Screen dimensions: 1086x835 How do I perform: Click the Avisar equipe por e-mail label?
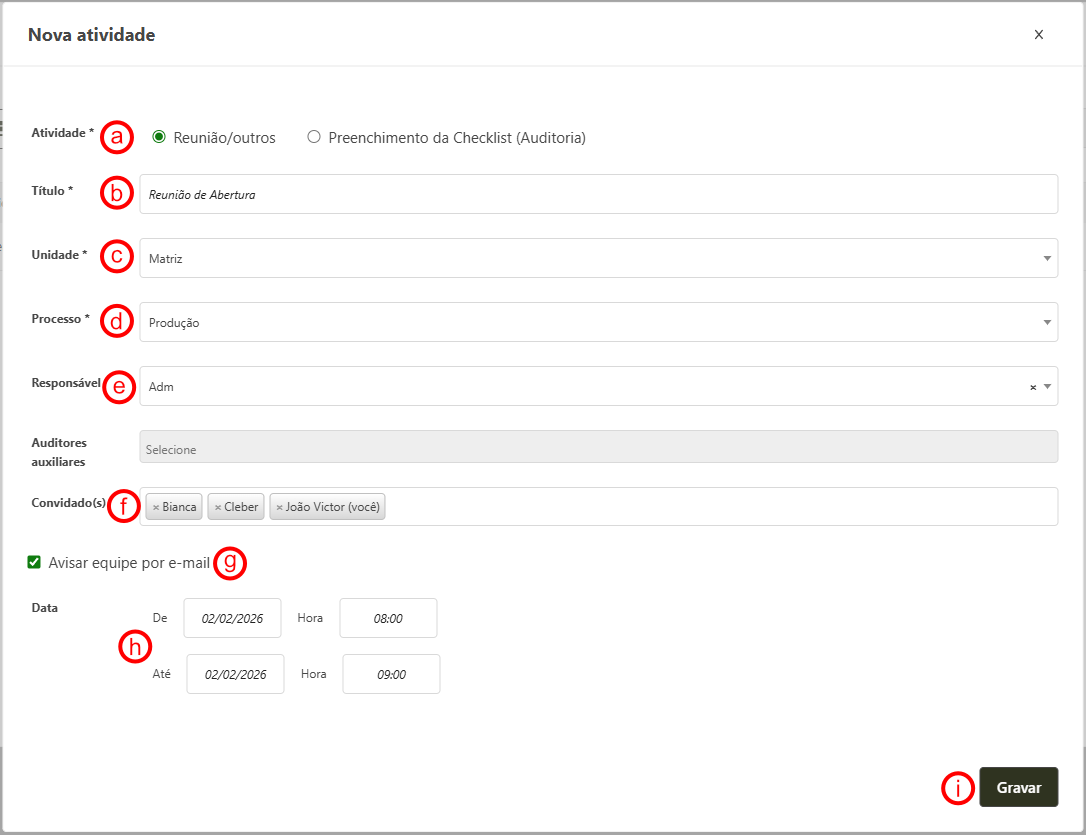point(129,563)
